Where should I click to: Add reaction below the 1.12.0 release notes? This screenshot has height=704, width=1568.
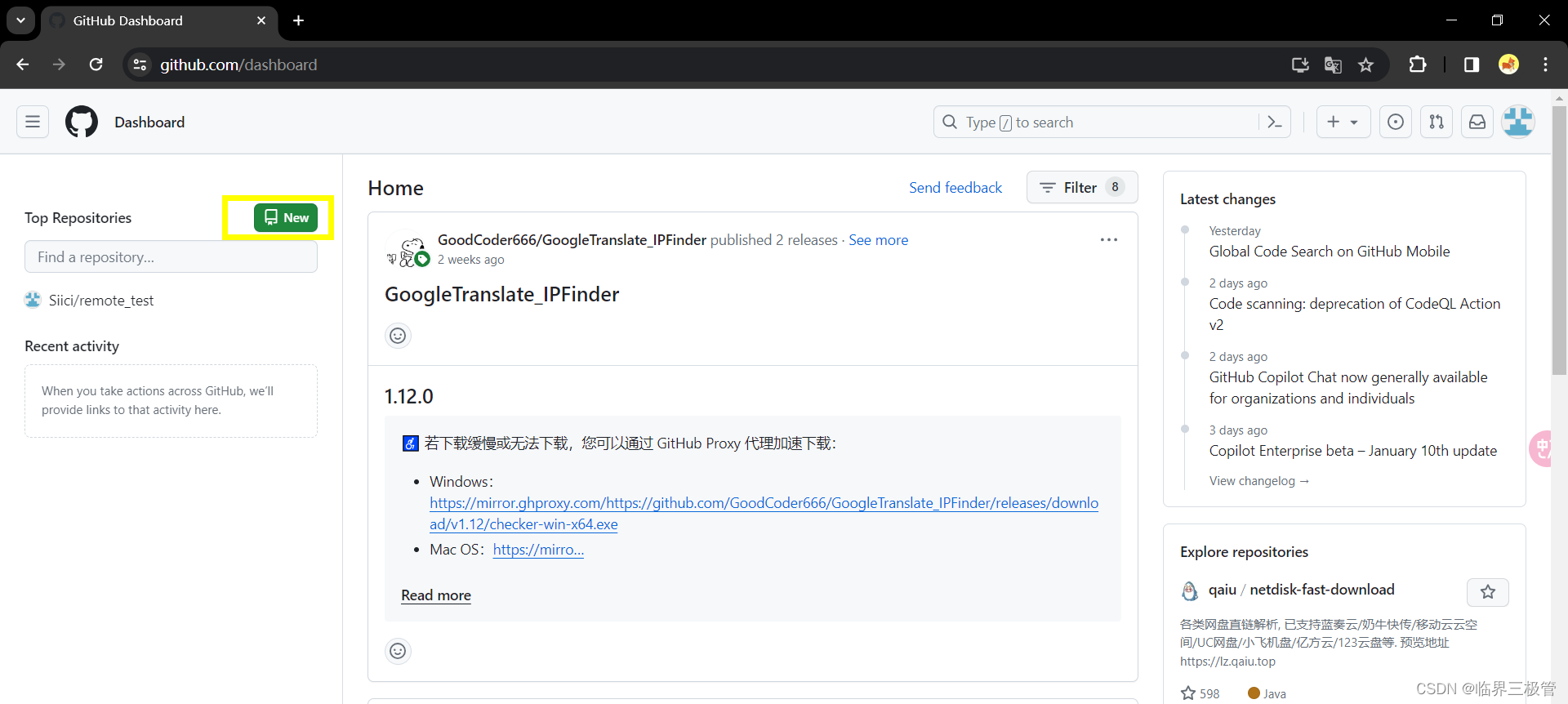pos(398,650)
